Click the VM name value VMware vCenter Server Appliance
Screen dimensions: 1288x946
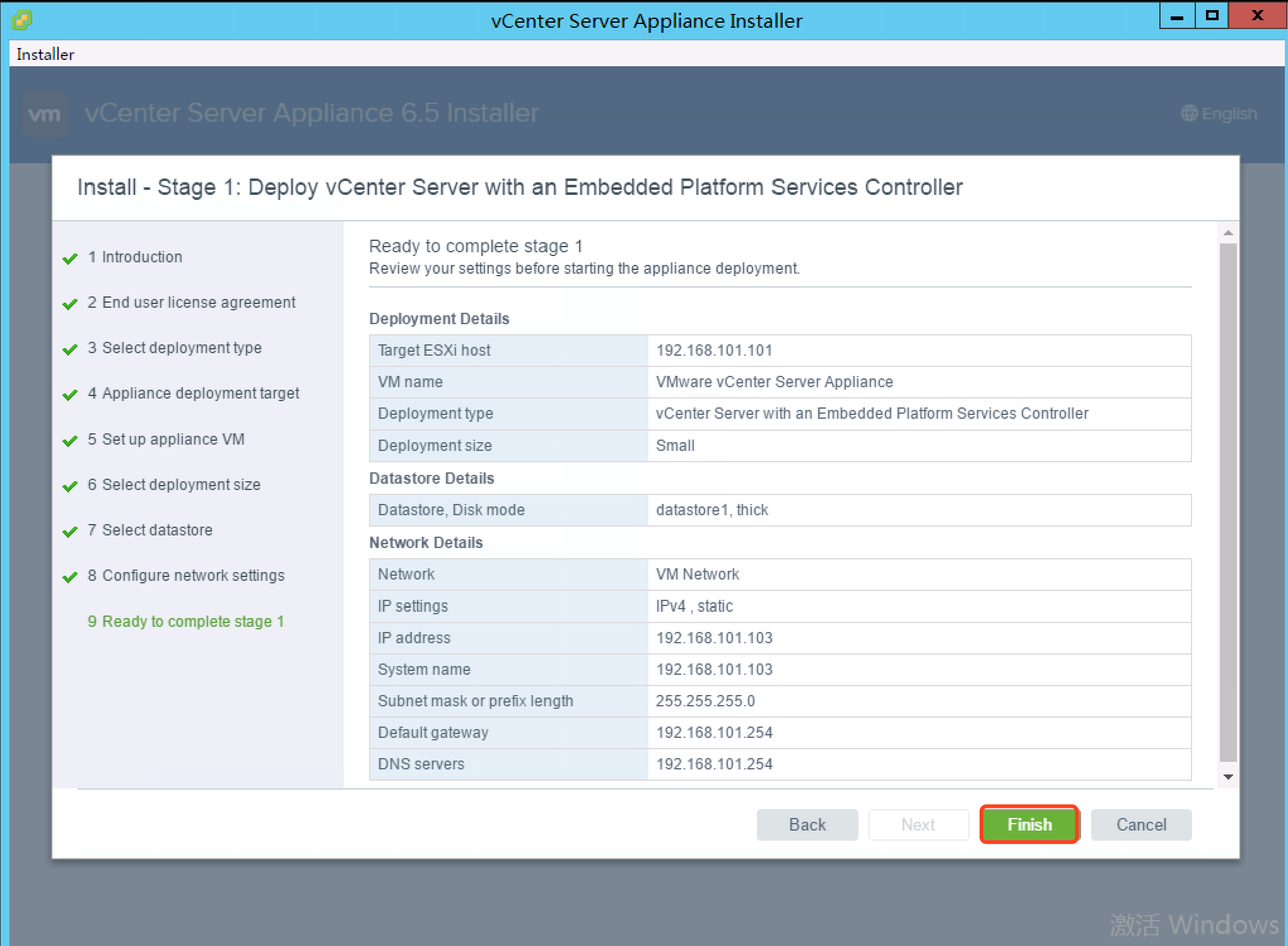775,382
